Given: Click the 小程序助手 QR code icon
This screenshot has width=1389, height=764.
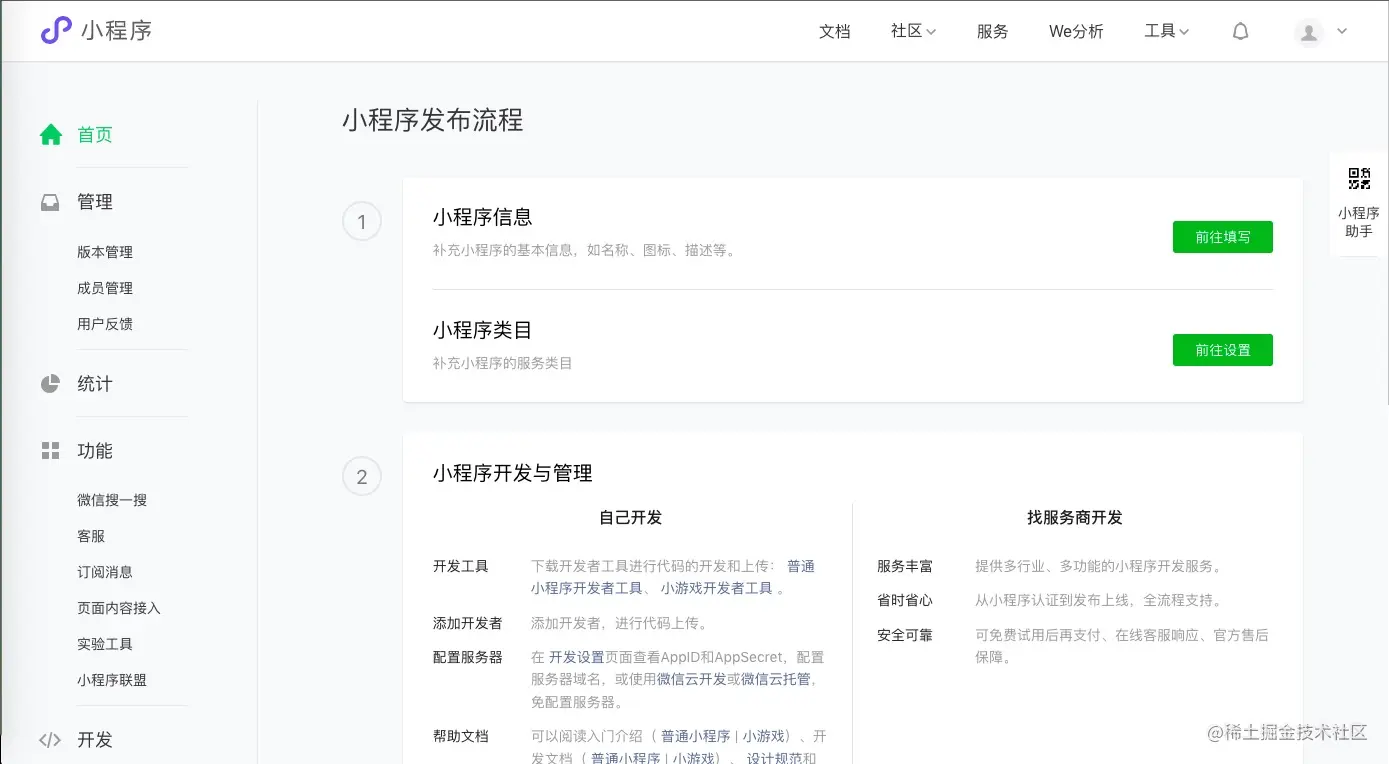Looking at the screenshot, I should (x=1359, y=179).
